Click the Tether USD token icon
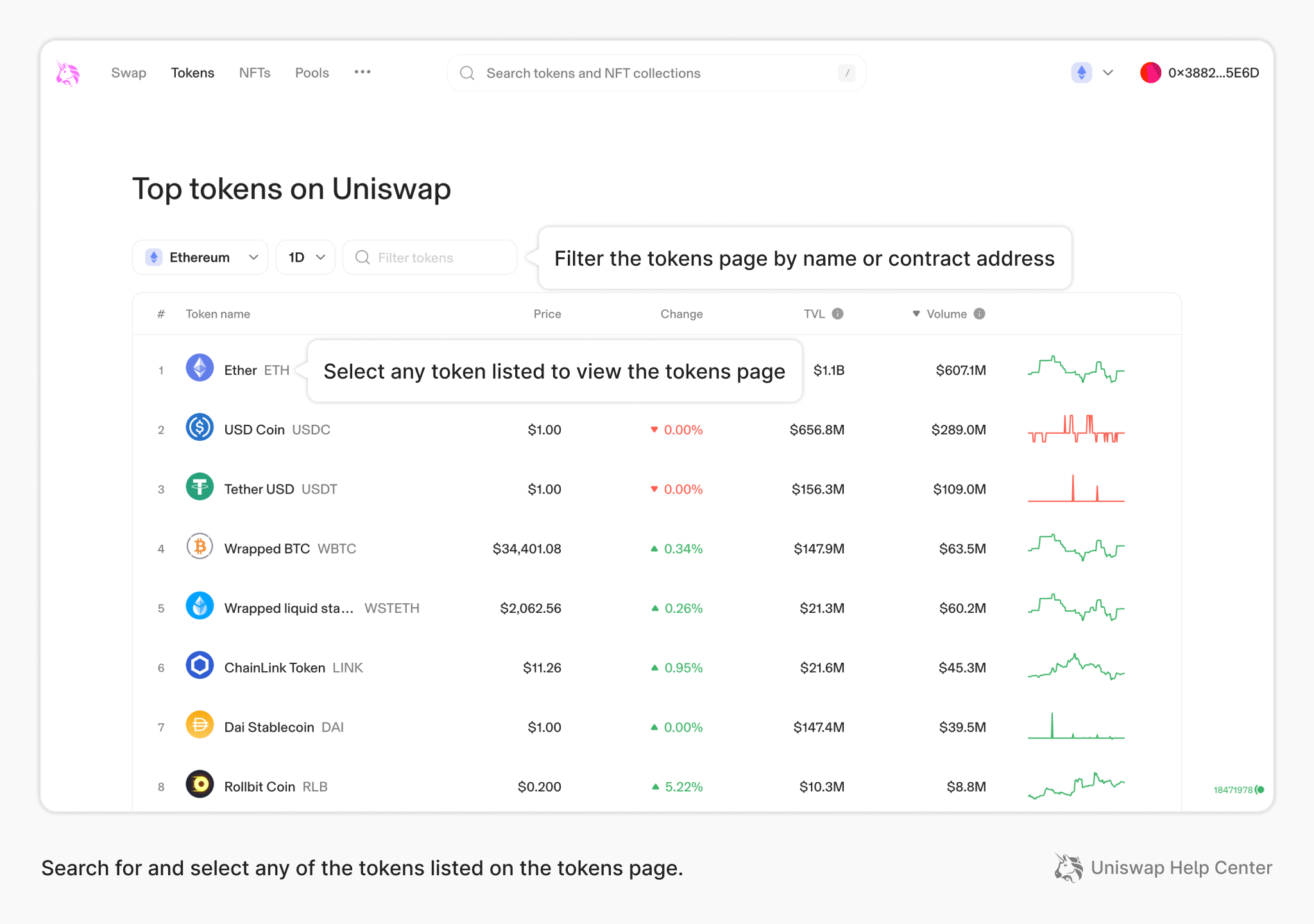 [200, 487]
